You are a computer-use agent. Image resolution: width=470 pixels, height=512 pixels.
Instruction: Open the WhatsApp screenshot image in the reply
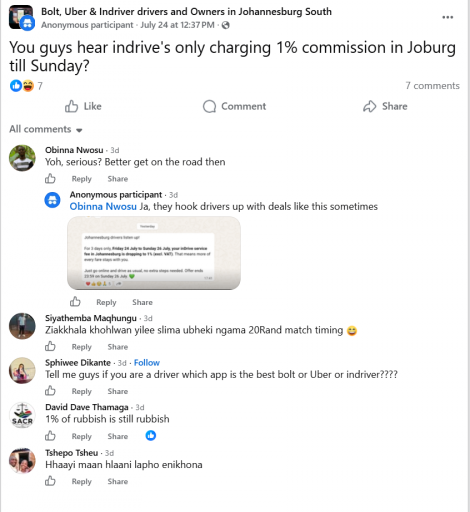[154, 253]
